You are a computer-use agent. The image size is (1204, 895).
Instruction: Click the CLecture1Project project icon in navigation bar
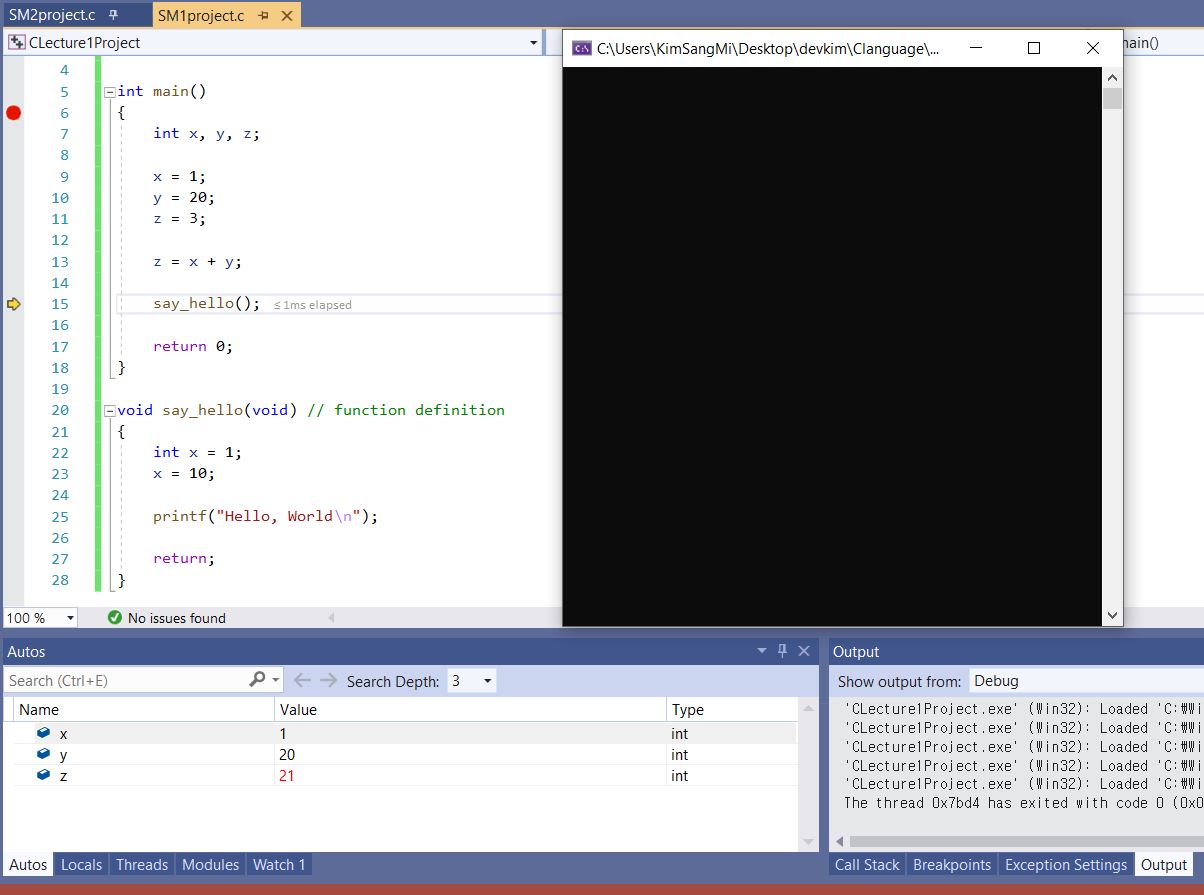17,43
